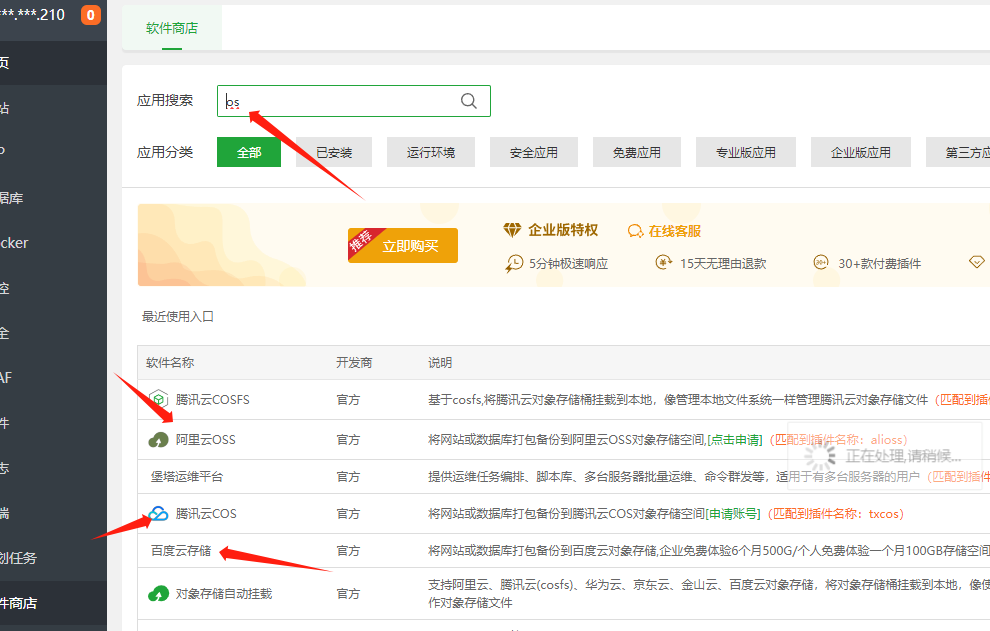This screenshot has height=631, width=990.
Task: Open the 百度云存储 plugin name
Action: [x=181, y=551]
